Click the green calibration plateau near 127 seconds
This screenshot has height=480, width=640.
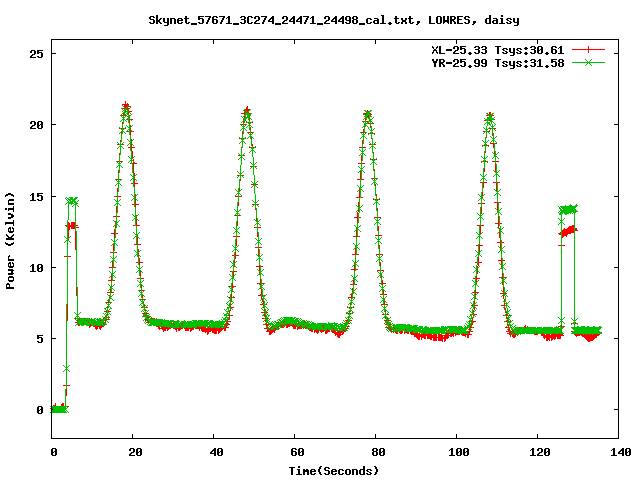coord(568,209)
